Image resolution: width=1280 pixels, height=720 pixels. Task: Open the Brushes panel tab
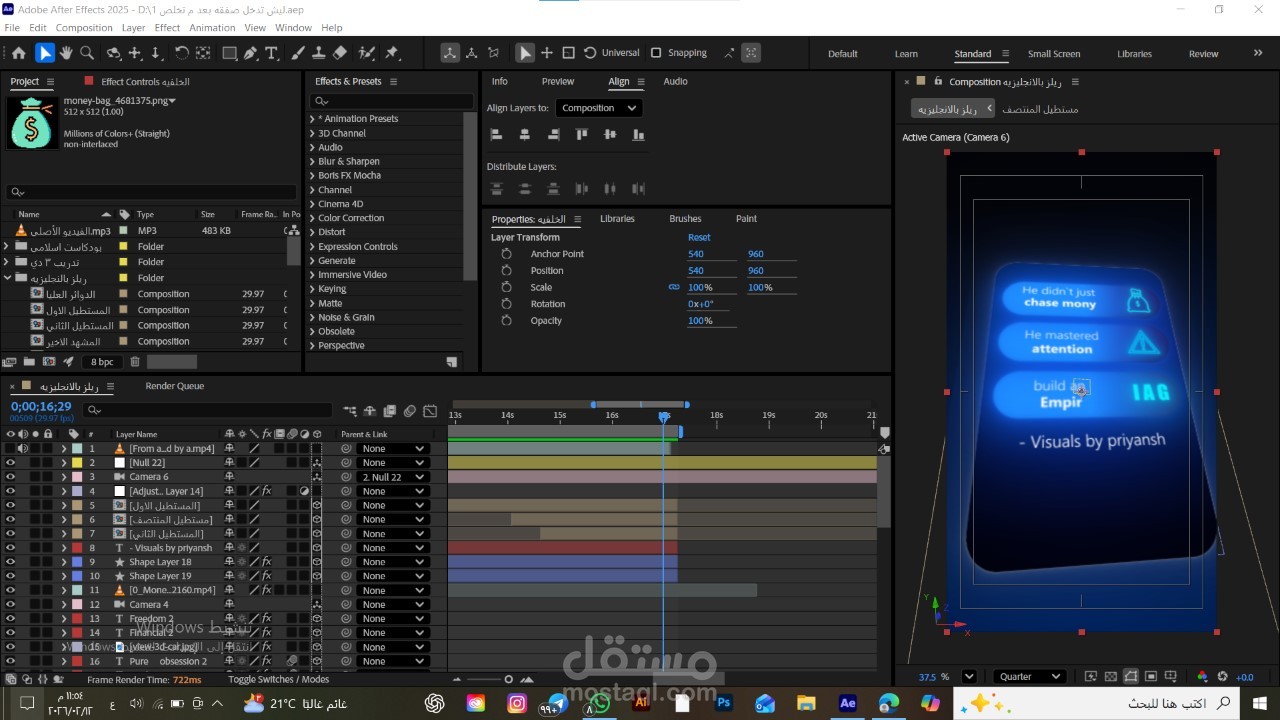pyautogui.click(x=685, y=218)
